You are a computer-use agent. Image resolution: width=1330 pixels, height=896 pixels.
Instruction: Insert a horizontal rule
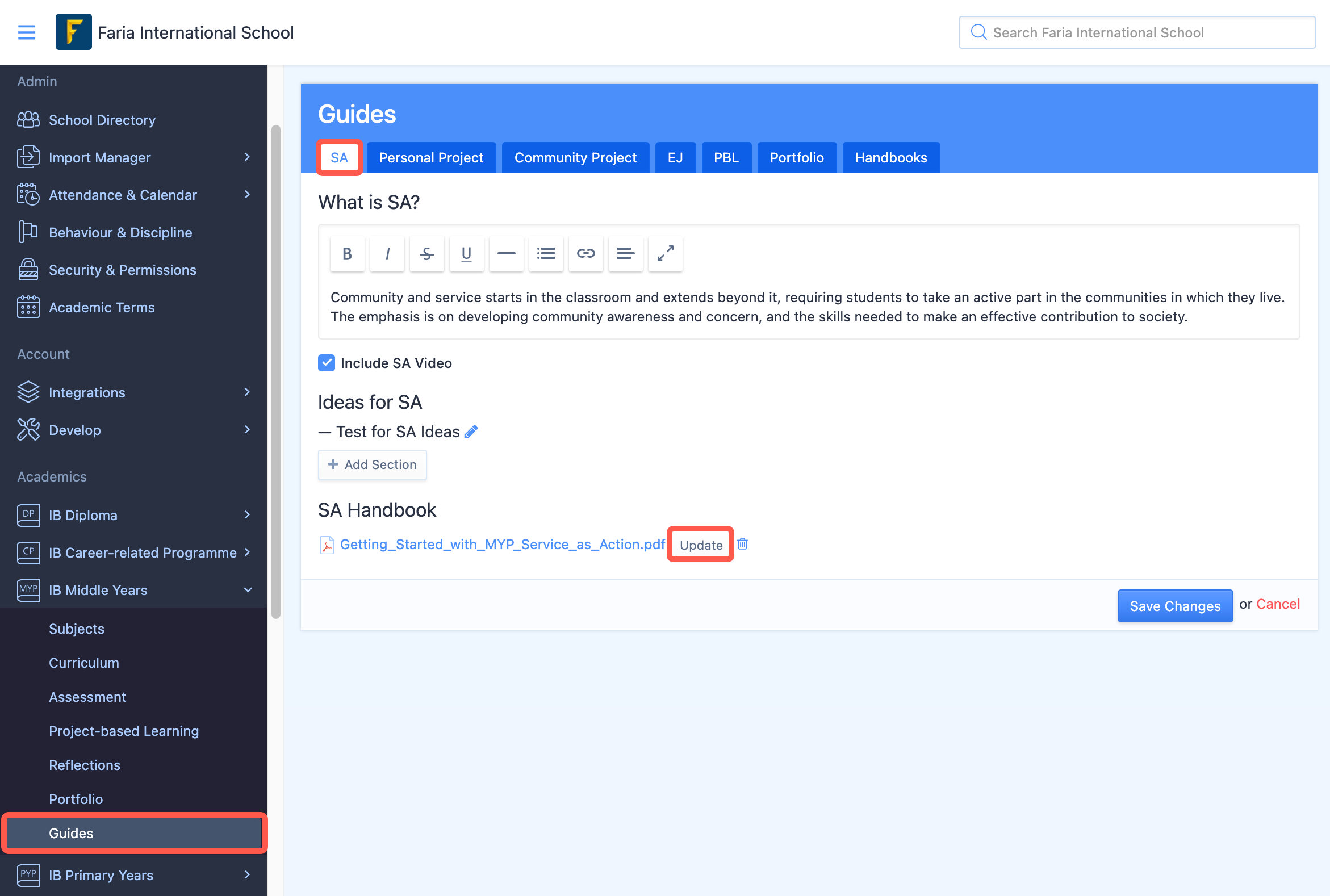506,254
